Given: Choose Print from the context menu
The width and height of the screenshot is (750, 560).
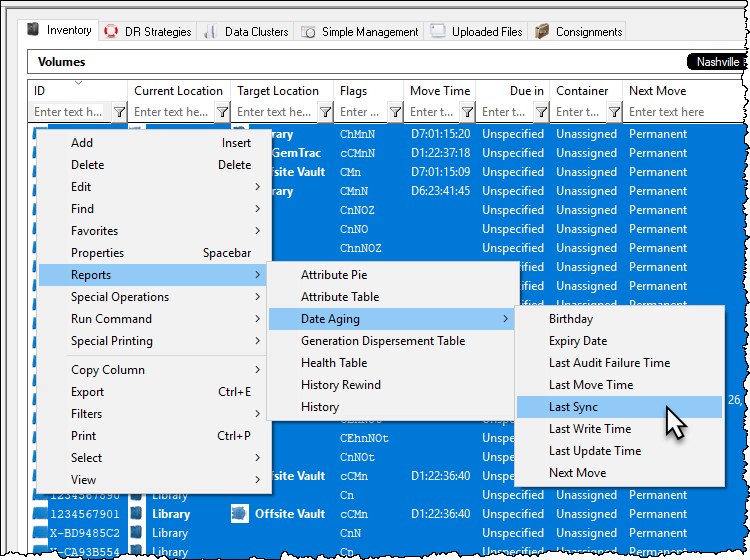Looking at the screenshot, I should tap(154, 436).
